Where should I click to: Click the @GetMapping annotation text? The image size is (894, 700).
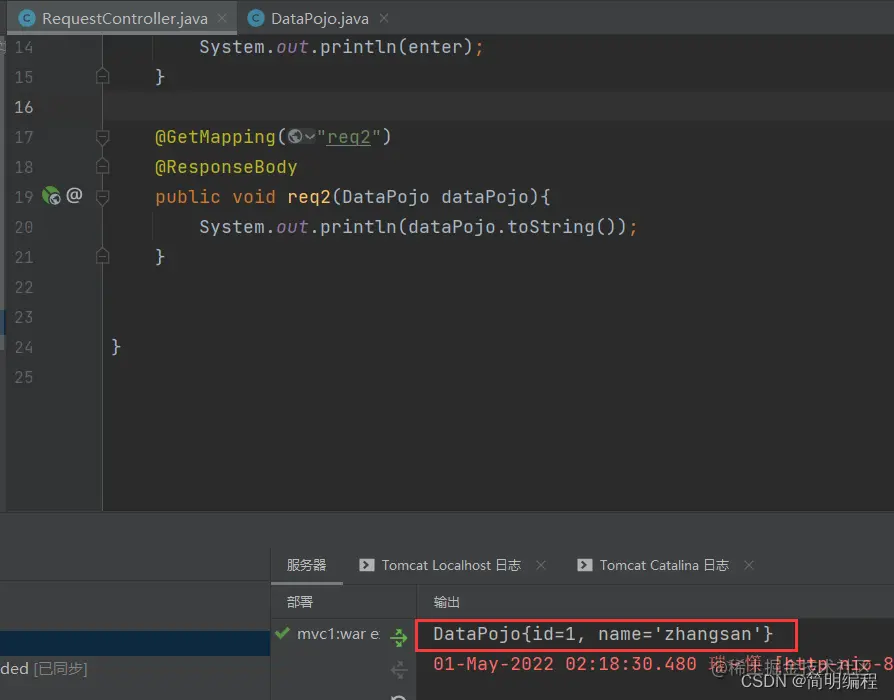pyautogui.click(x=215, y=137)
